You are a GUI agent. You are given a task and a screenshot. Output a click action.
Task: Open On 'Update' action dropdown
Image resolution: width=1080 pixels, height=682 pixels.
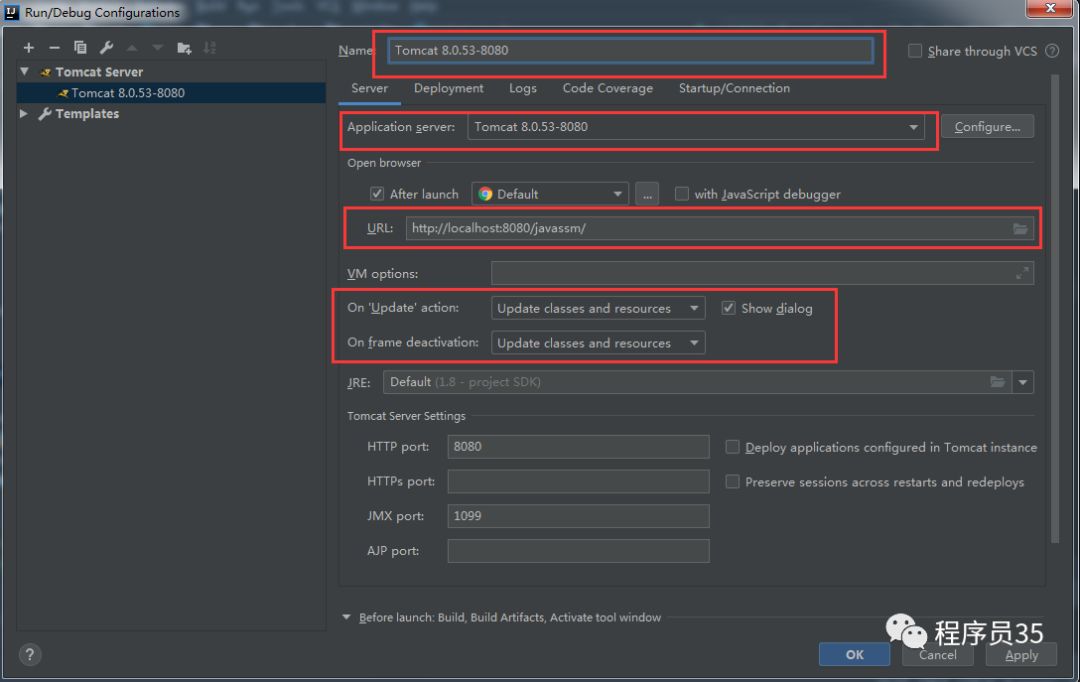click(x=598, y=308)
